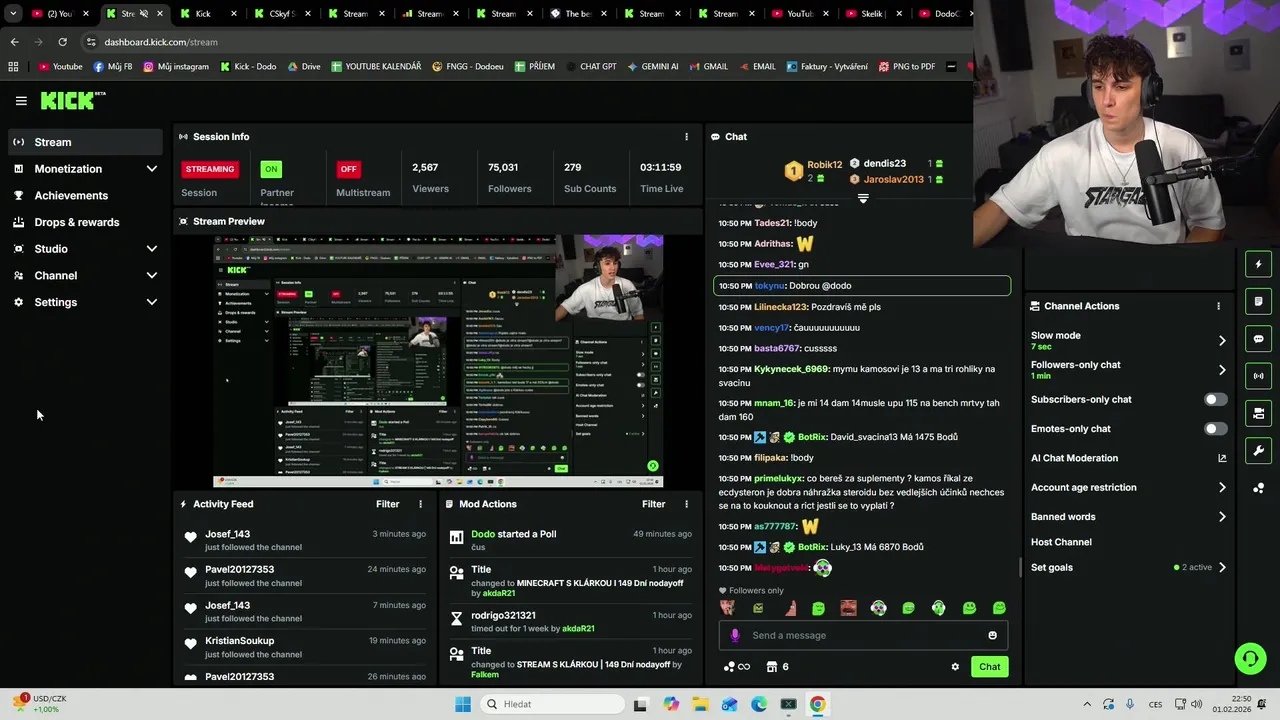Screen dimensions: 1280x720
Task: Select Stream in left sidebar
Action: [x=84, y=142]
